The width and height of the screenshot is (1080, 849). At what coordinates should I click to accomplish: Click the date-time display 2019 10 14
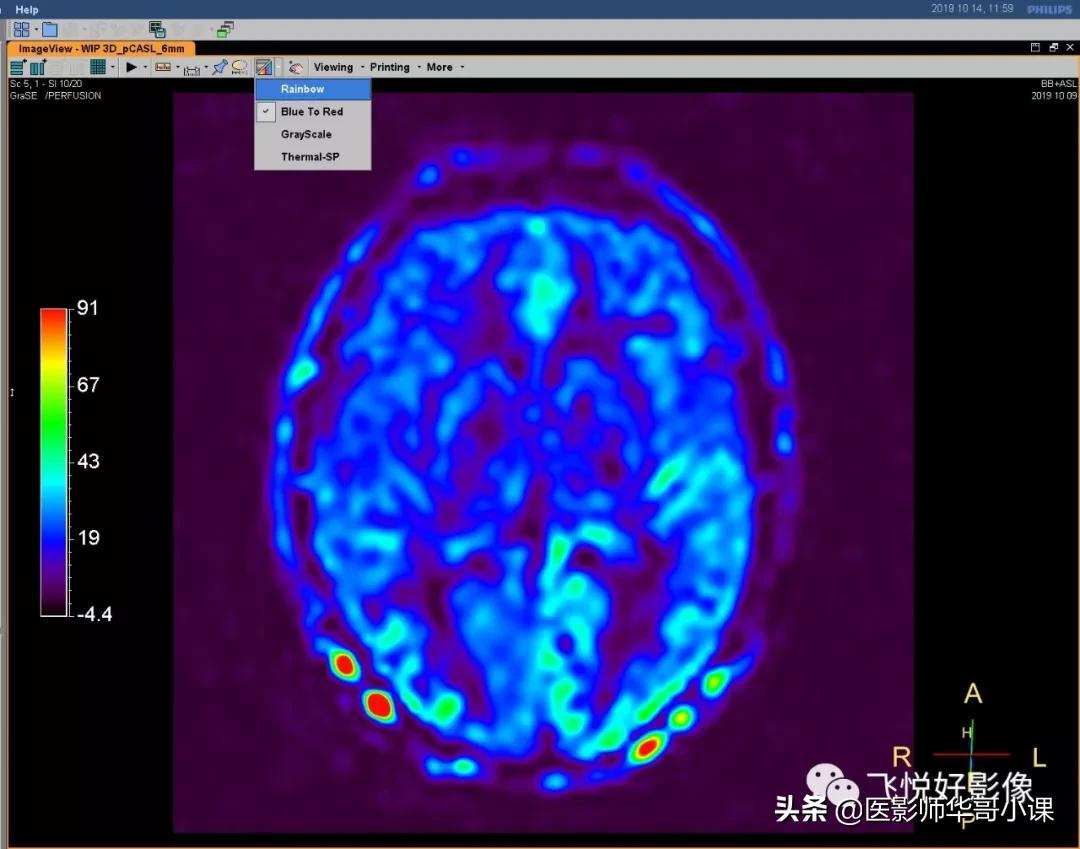click(972, 8)
